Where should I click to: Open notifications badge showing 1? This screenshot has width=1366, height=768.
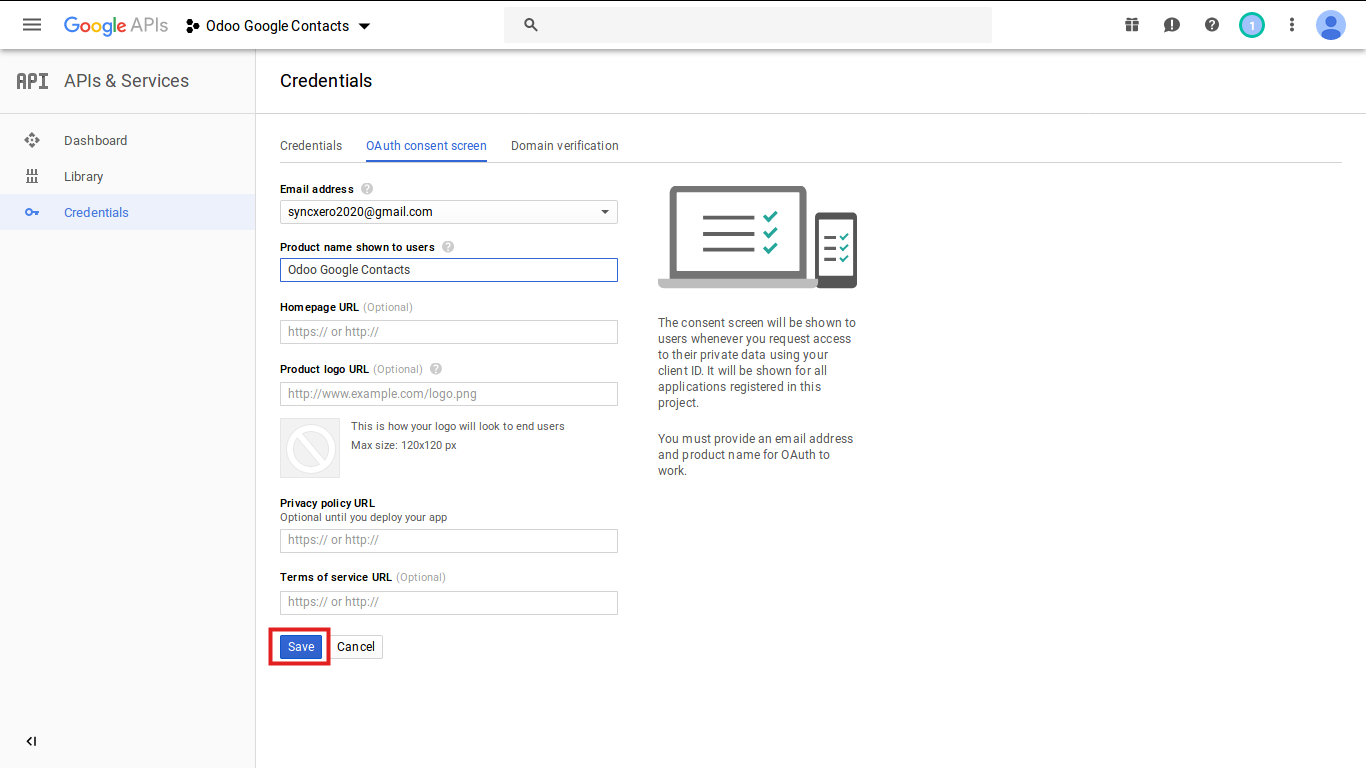[x=1252, y=25]
